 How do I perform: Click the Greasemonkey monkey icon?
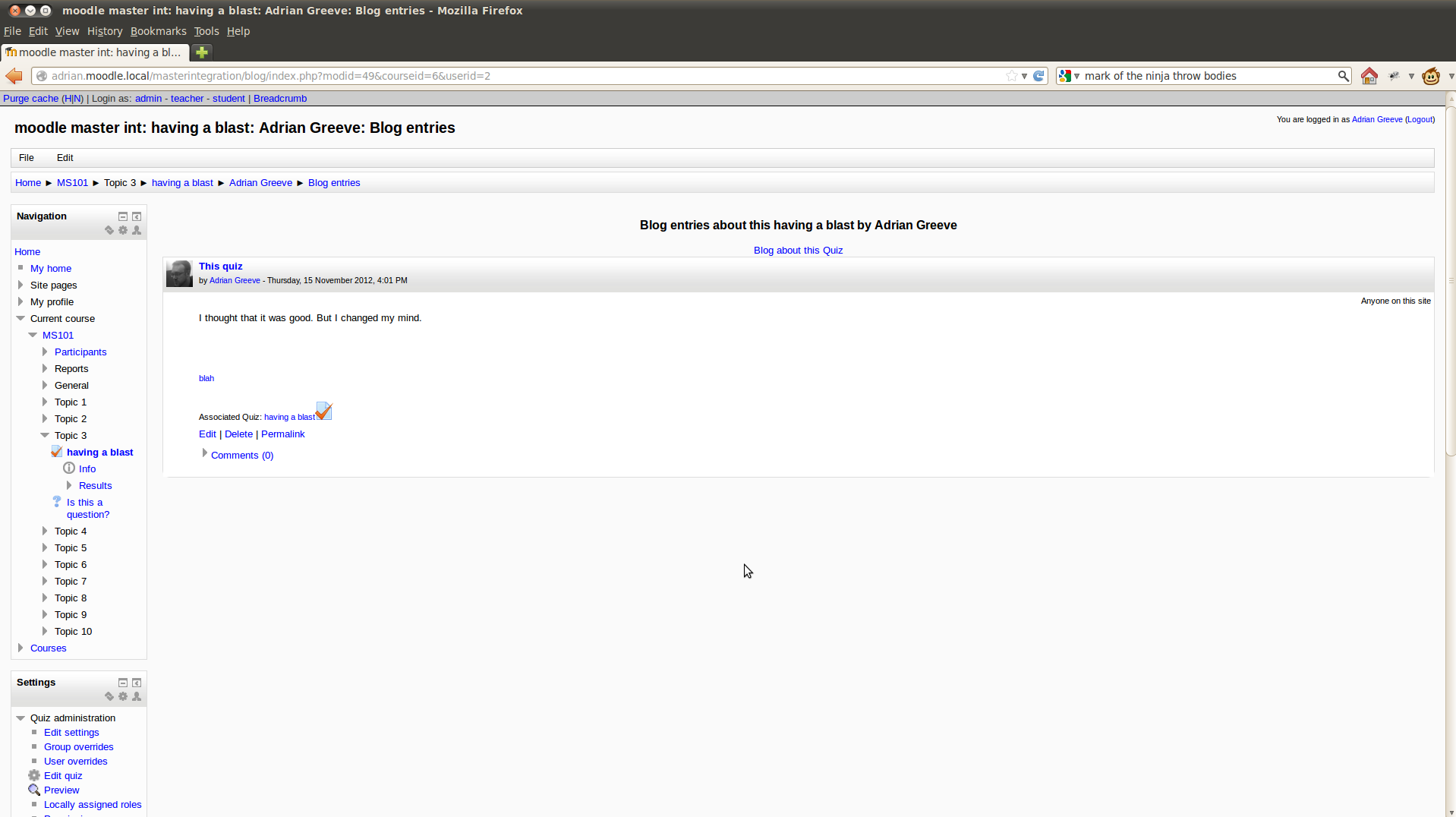(1431, 76)
